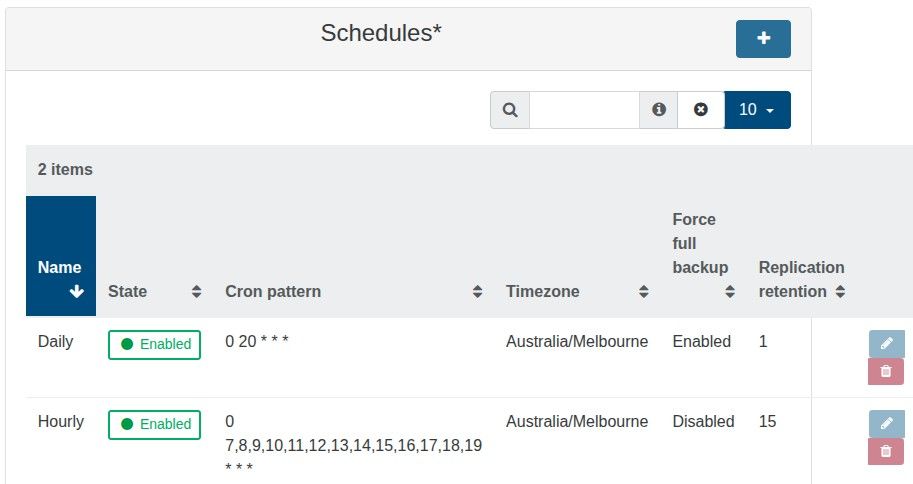Viewport: 913px width, 484px height.
Task: Sort by Replication retention column
Action: 802,280
